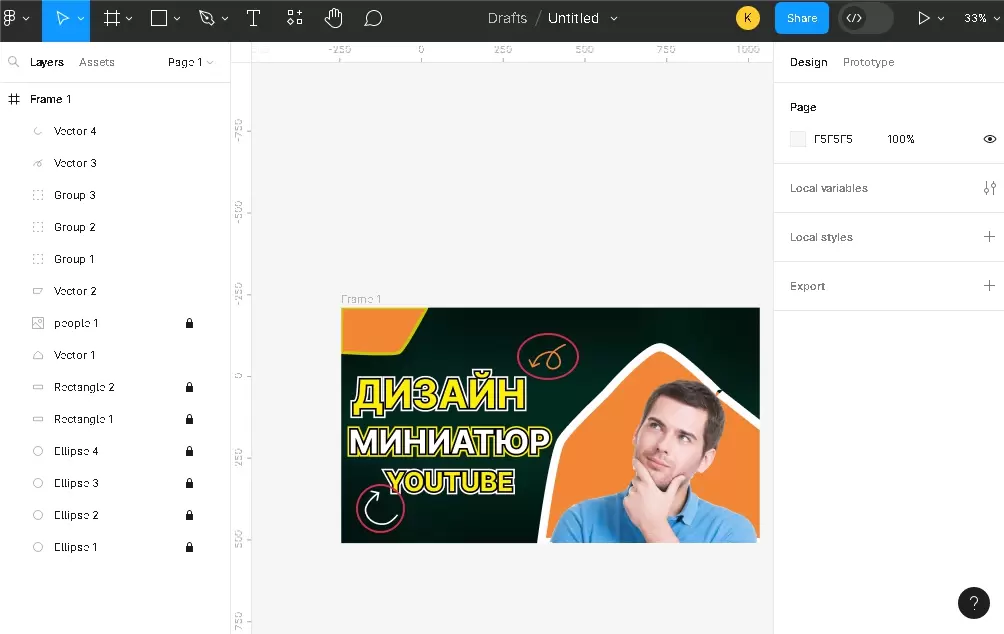Select the Comment tool
This screenshot has width=1004, height=634.
pyautogui.click(x=373, y=18)
